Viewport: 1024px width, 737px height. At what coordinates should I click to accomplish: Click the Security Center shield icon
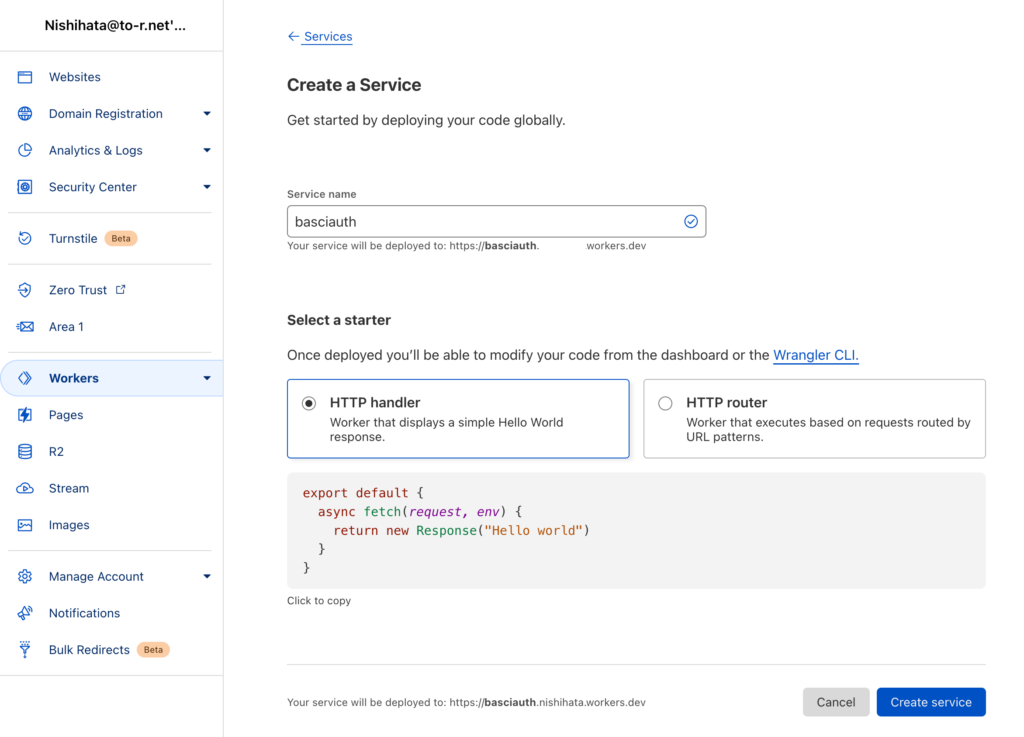tap(25, 187)
